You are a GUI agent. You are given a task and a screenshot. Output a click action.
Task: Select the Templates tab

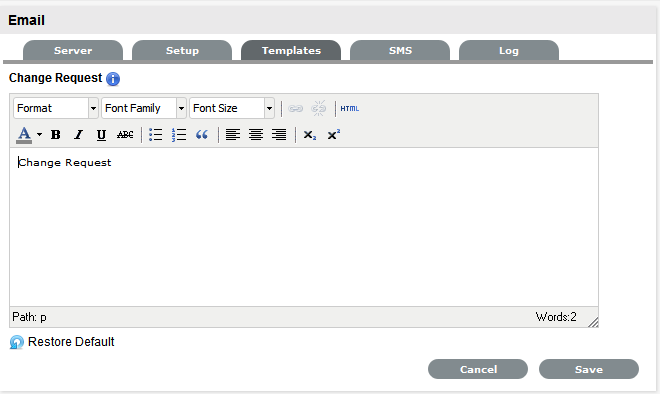pyautogui.click(x=291, y=51)
